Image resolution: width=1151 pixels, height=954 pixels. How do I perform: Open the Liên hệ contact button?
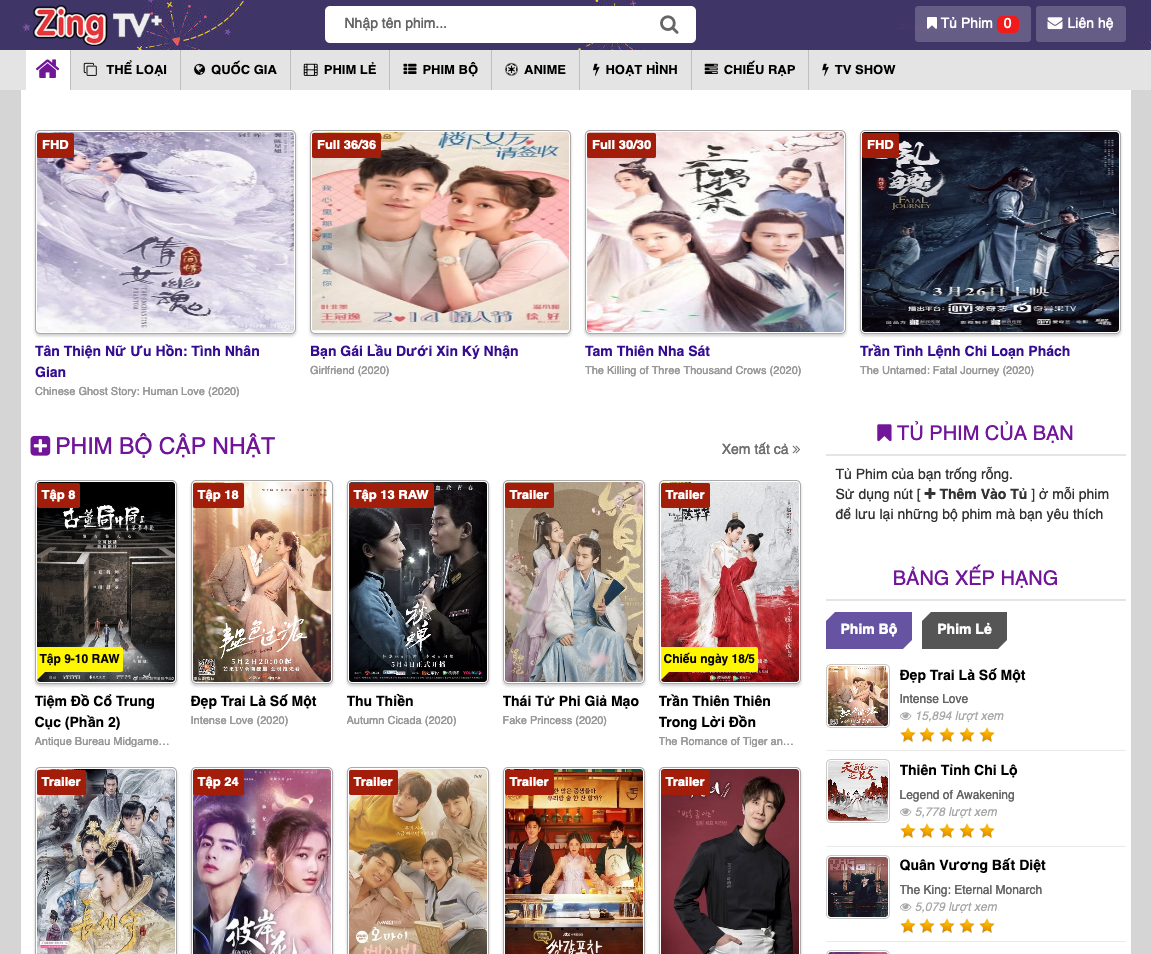[x=1080, y=23]
